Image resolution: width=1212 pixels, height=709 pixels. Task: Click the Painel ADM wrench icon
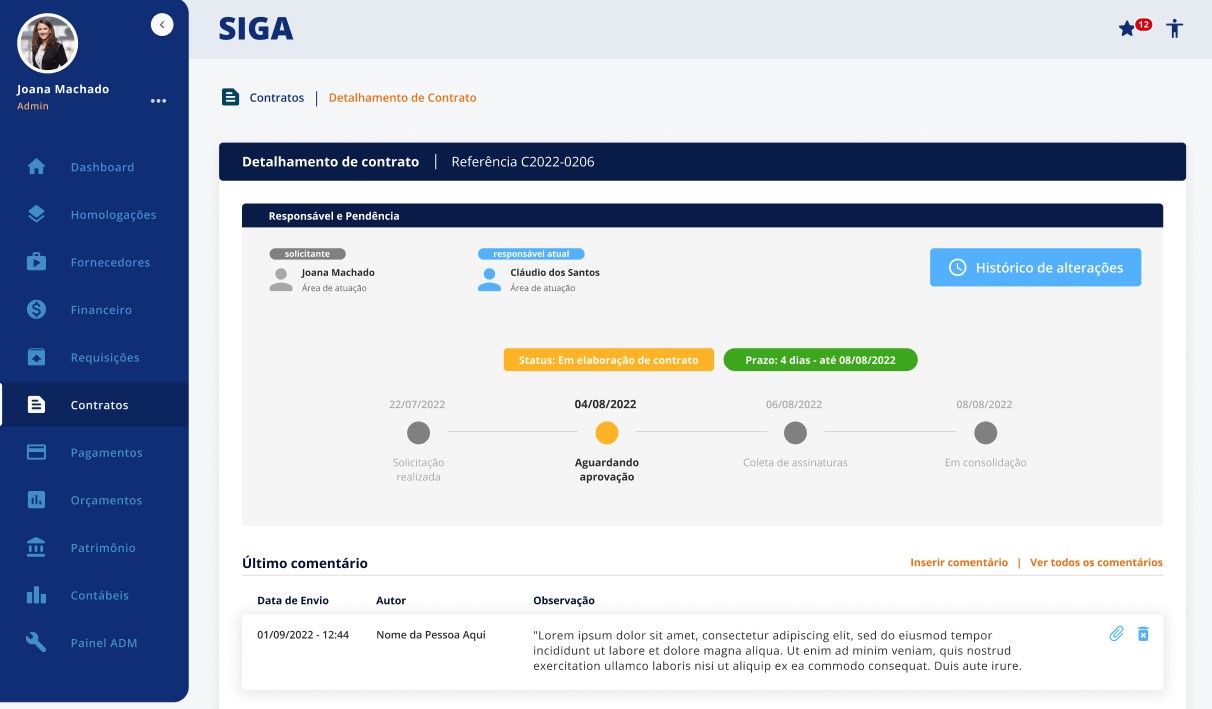37,643
